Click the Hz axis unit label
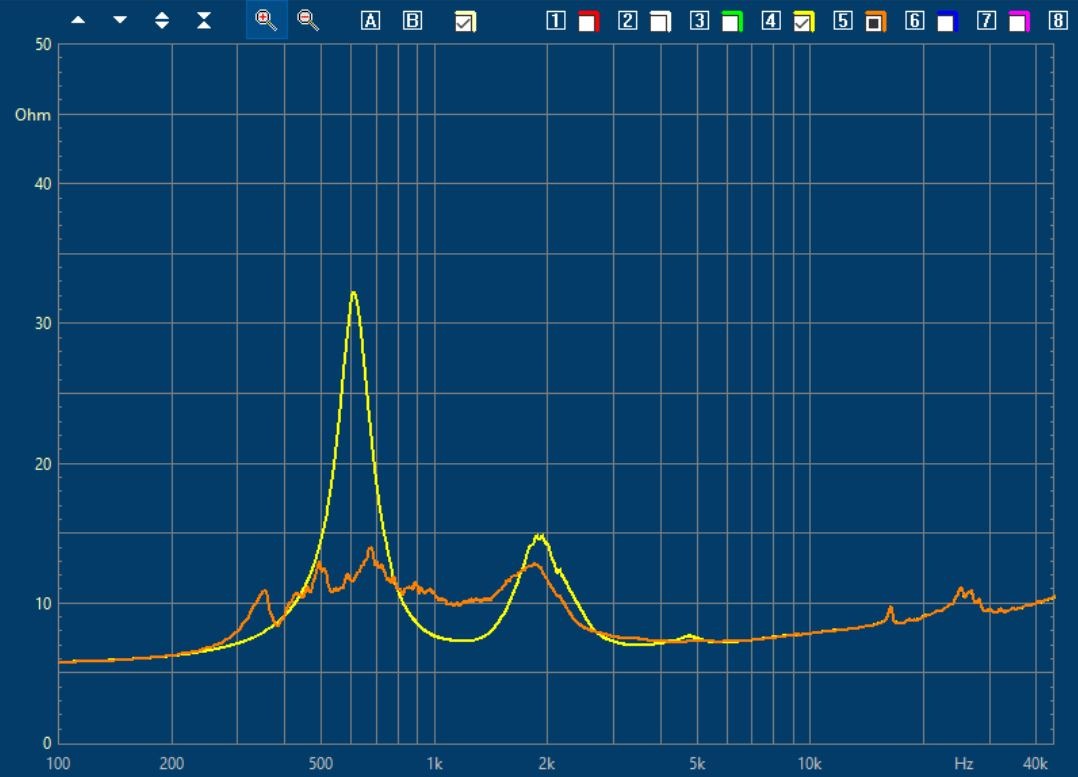 pyautogui.click(x=964, y=763)
